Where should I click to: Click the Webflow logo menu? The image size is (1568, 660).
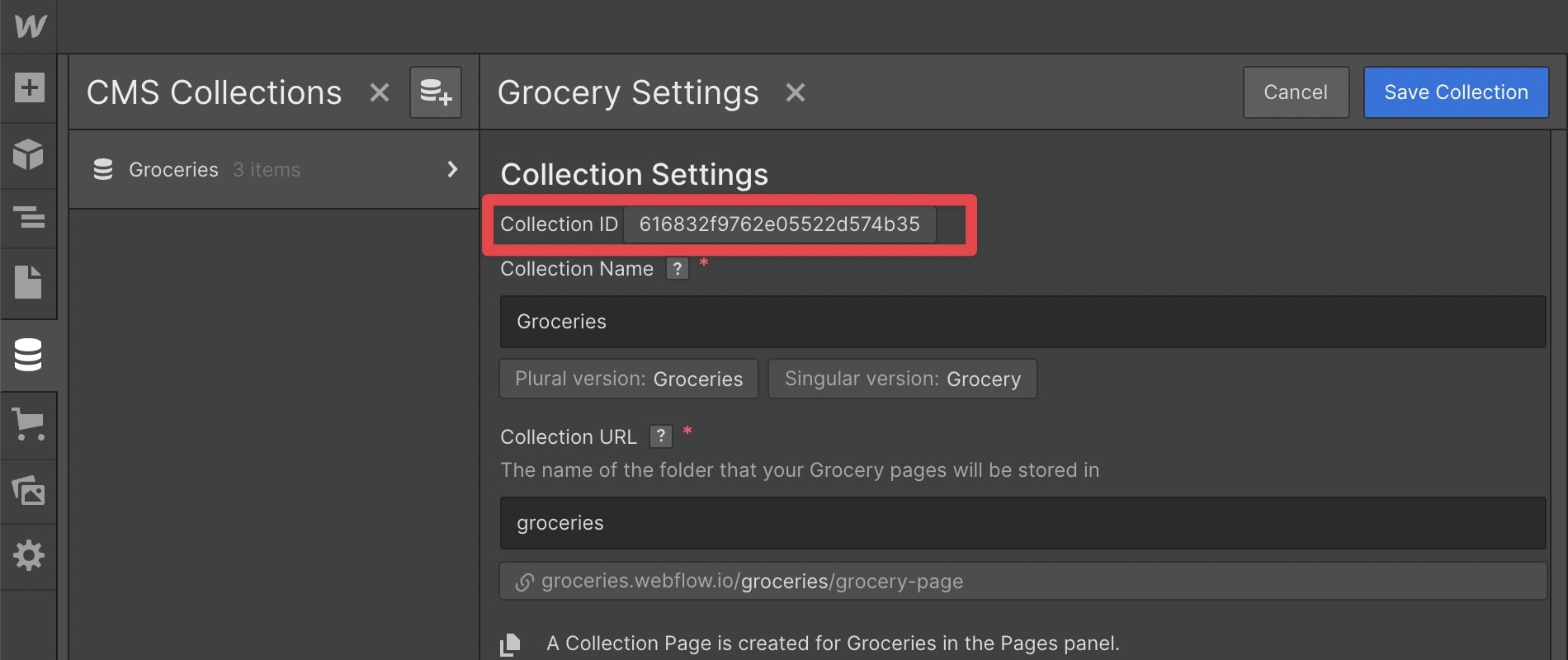30,26
